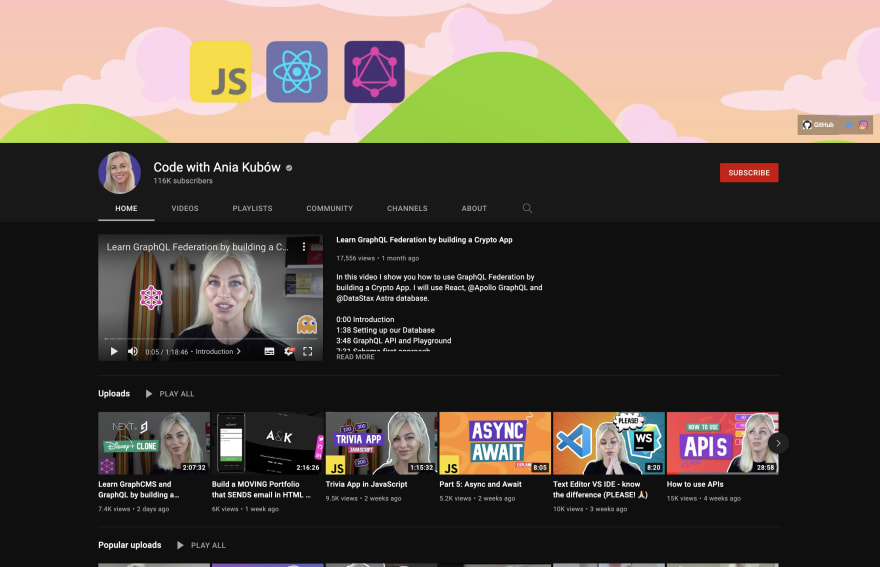Screen dimensions: 880x567
Task: Open the A&K moving portfolio thumbnail
Action: [x=267, y=443]
